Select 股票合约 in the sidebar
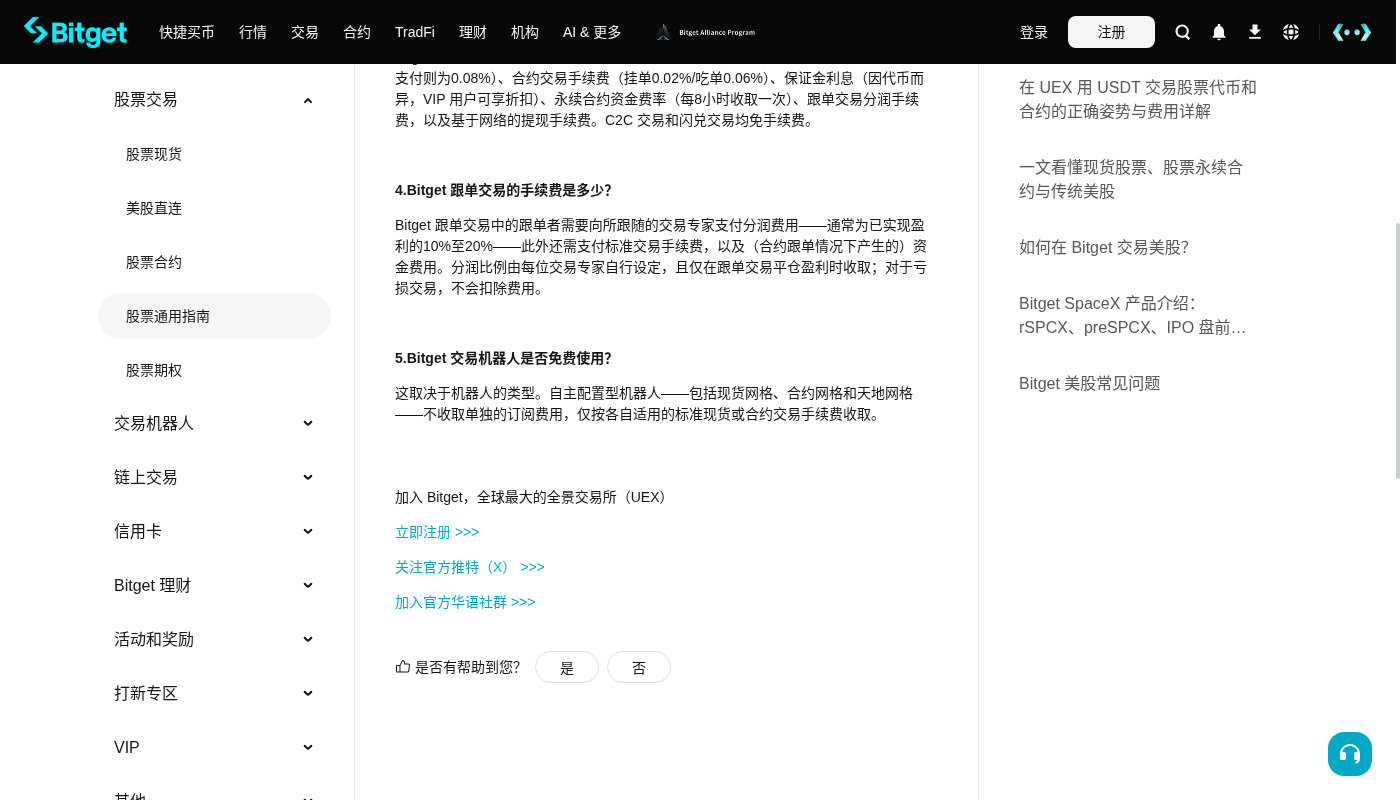This screenshot has height=800, width=1400. [214, 262]
